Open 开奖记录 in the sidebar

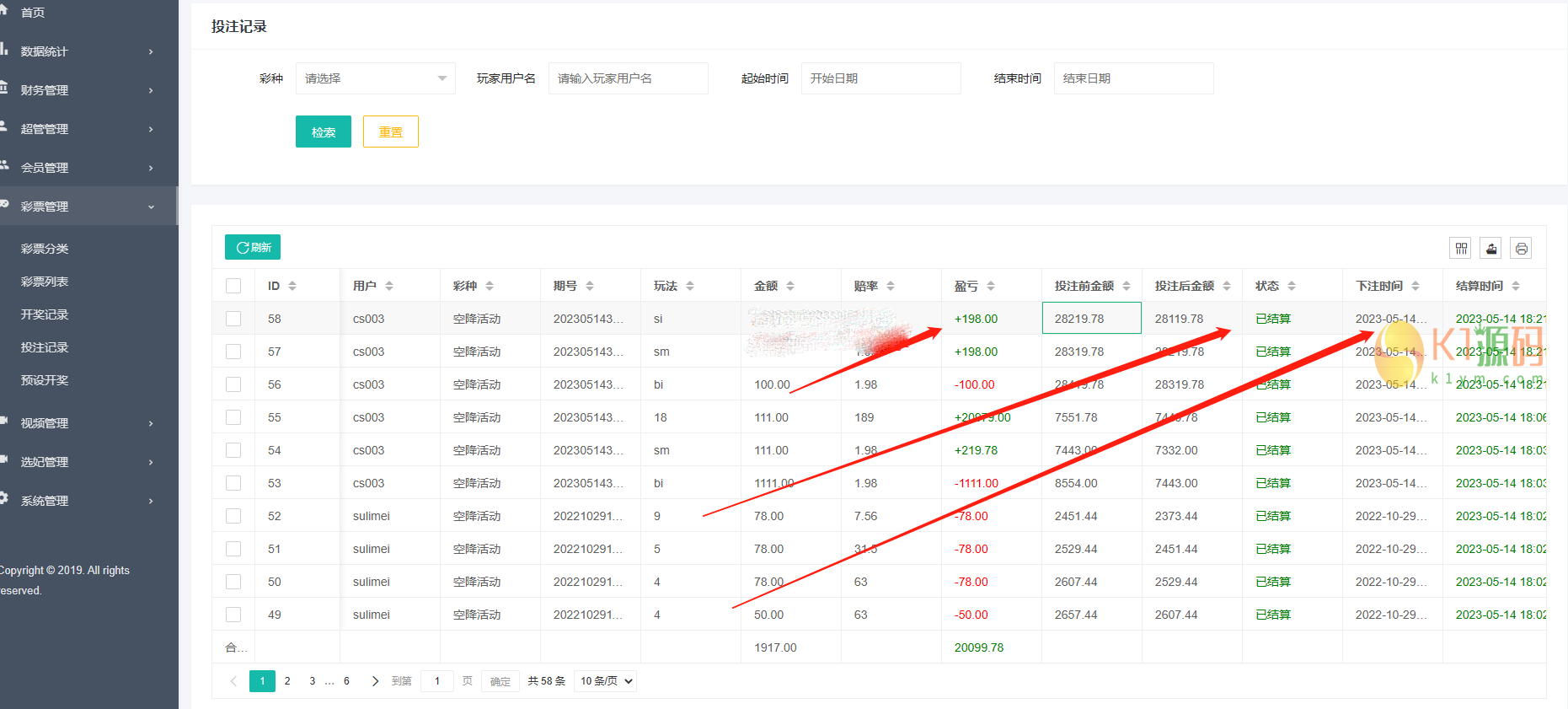45,314
